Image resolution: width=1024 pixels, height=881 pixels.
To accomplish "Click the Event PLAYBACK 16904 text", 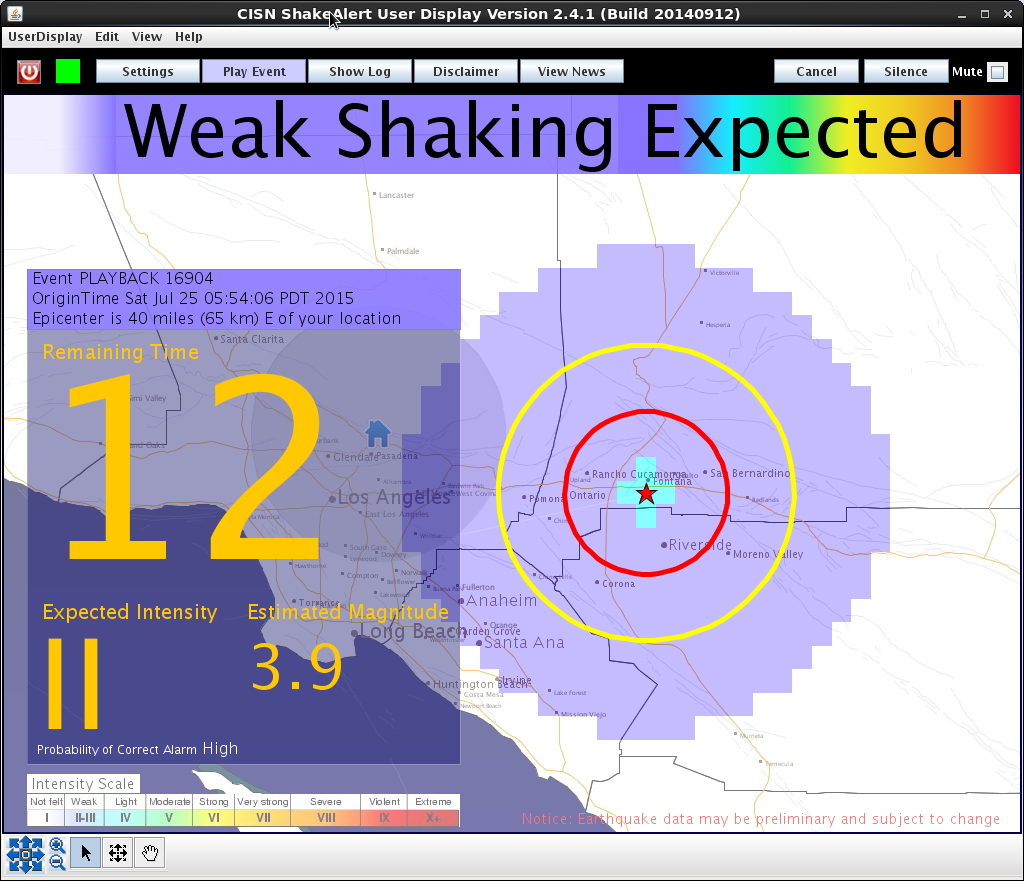I will click(123, 278).
